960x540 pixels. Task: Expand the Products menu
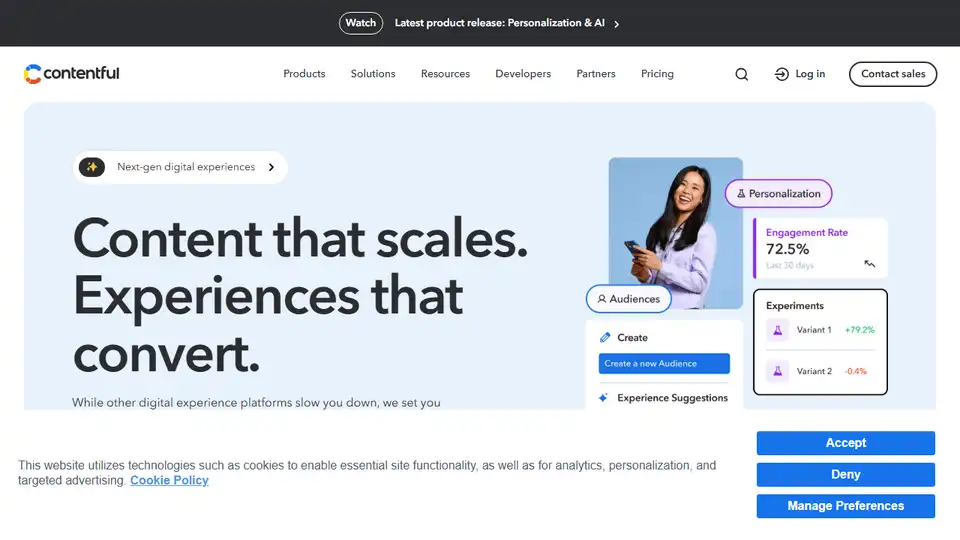point(304,74)
